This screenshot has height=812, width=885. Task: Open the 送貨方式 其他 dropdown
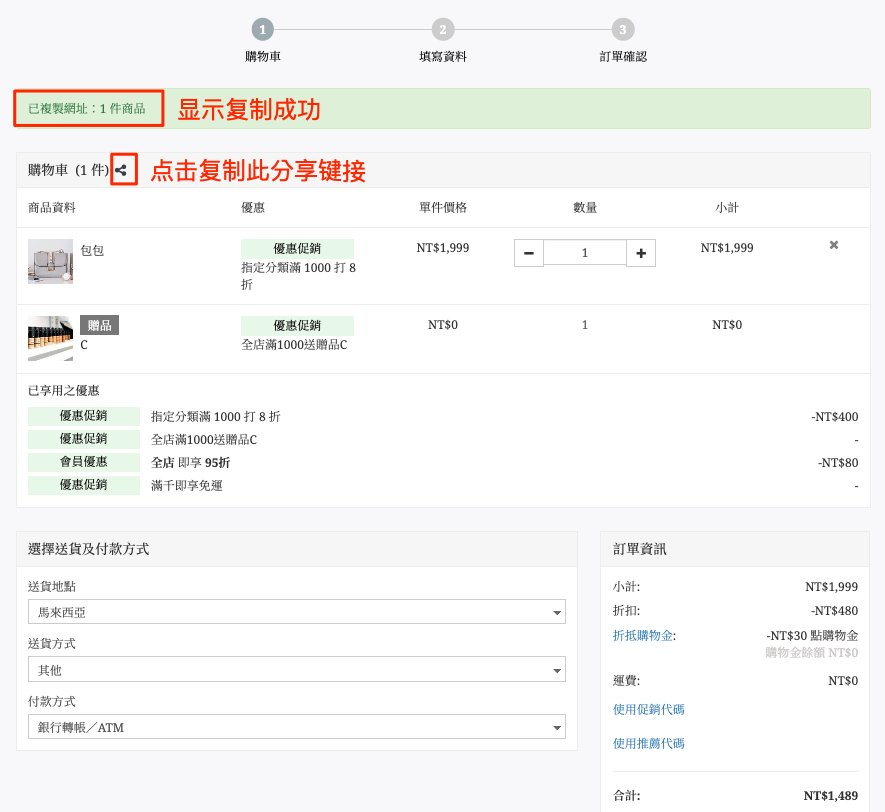(x=297, y=669)
